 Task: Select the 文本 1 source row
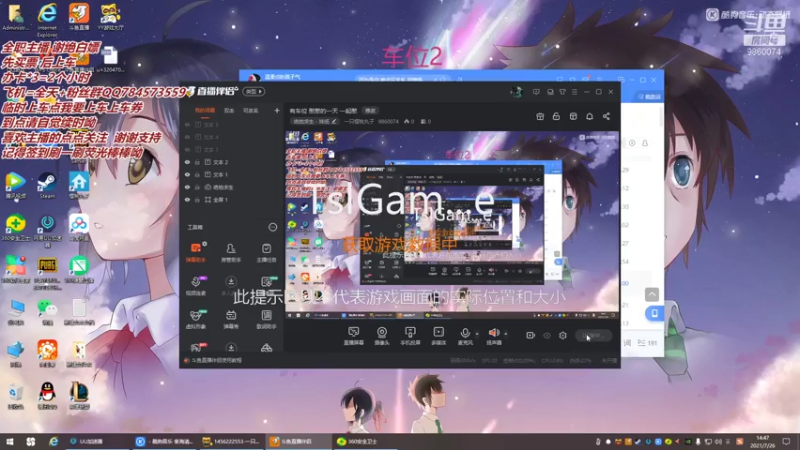(232, 174)
